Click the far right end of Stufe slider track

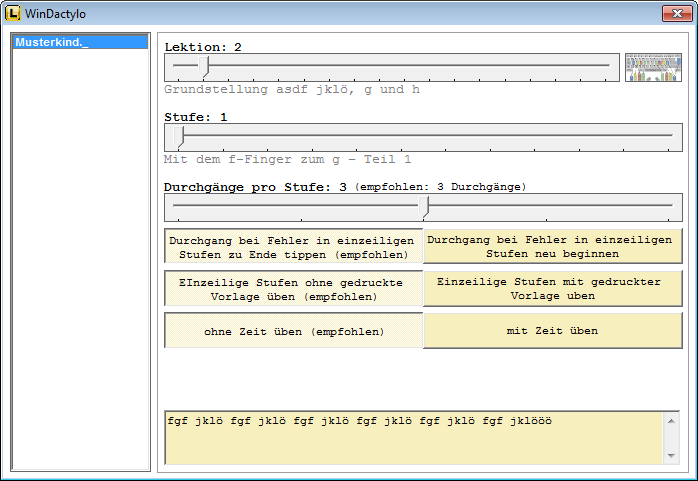[670, 136]
